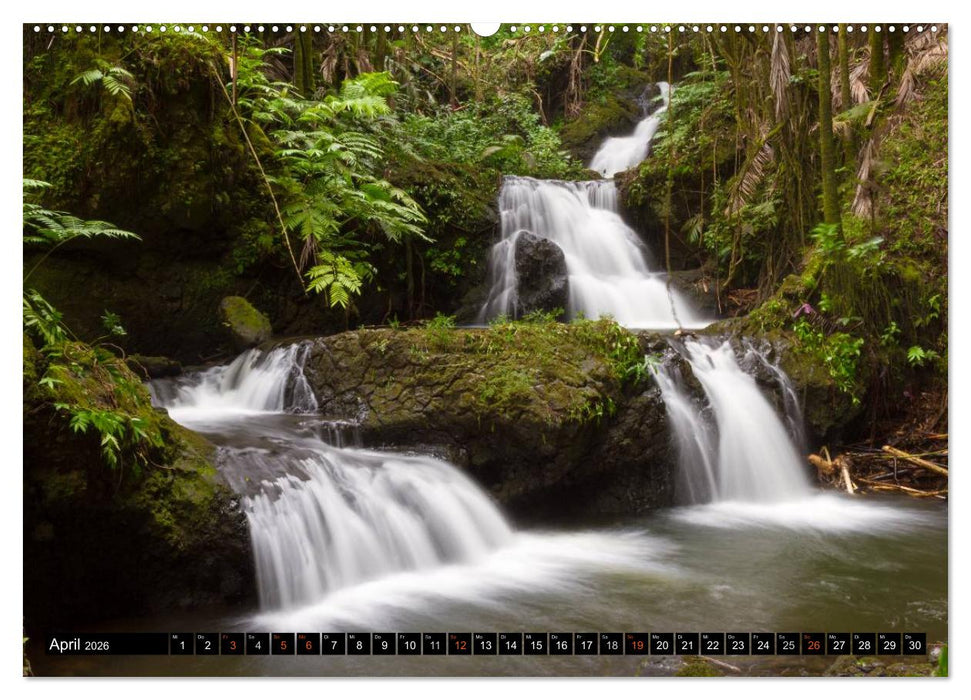This screenshot has height=700, width=971.
Task: Click red Sunday date 12
Action: pyautogui.click(x=460, y=645)
